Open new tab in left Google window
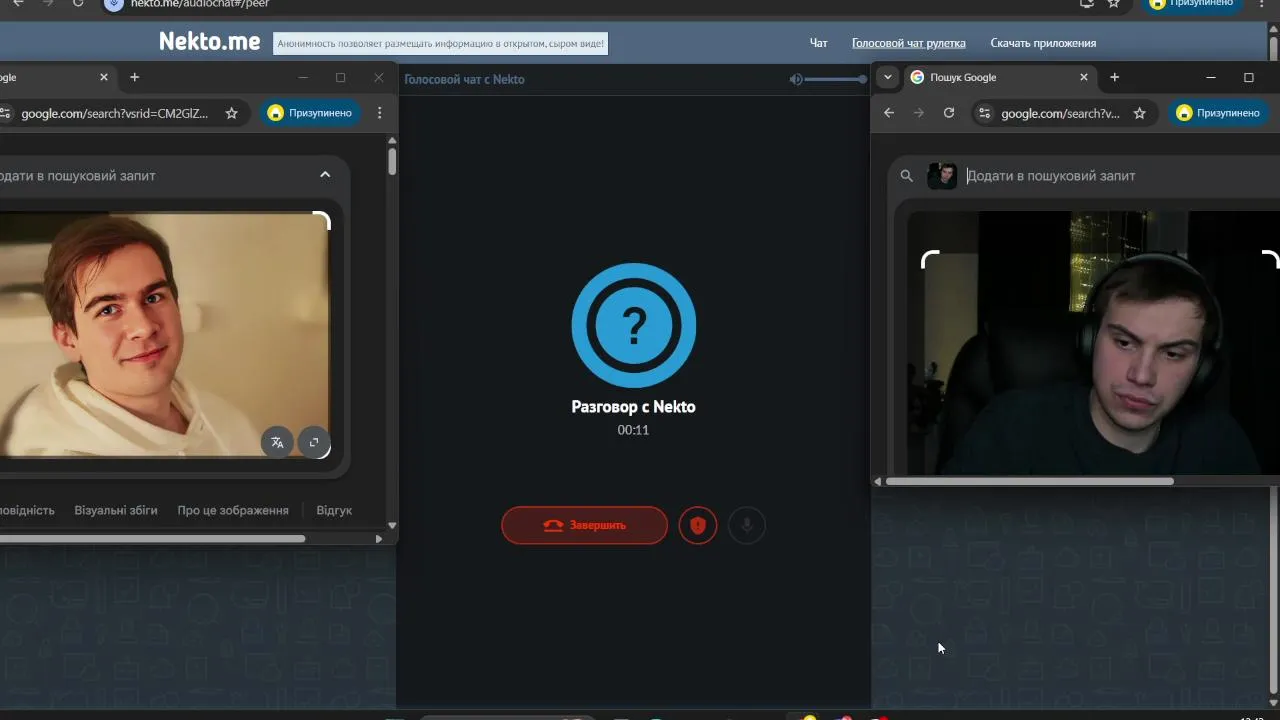The width and height of the screenshot is (1280, 720). coord(135,77)
